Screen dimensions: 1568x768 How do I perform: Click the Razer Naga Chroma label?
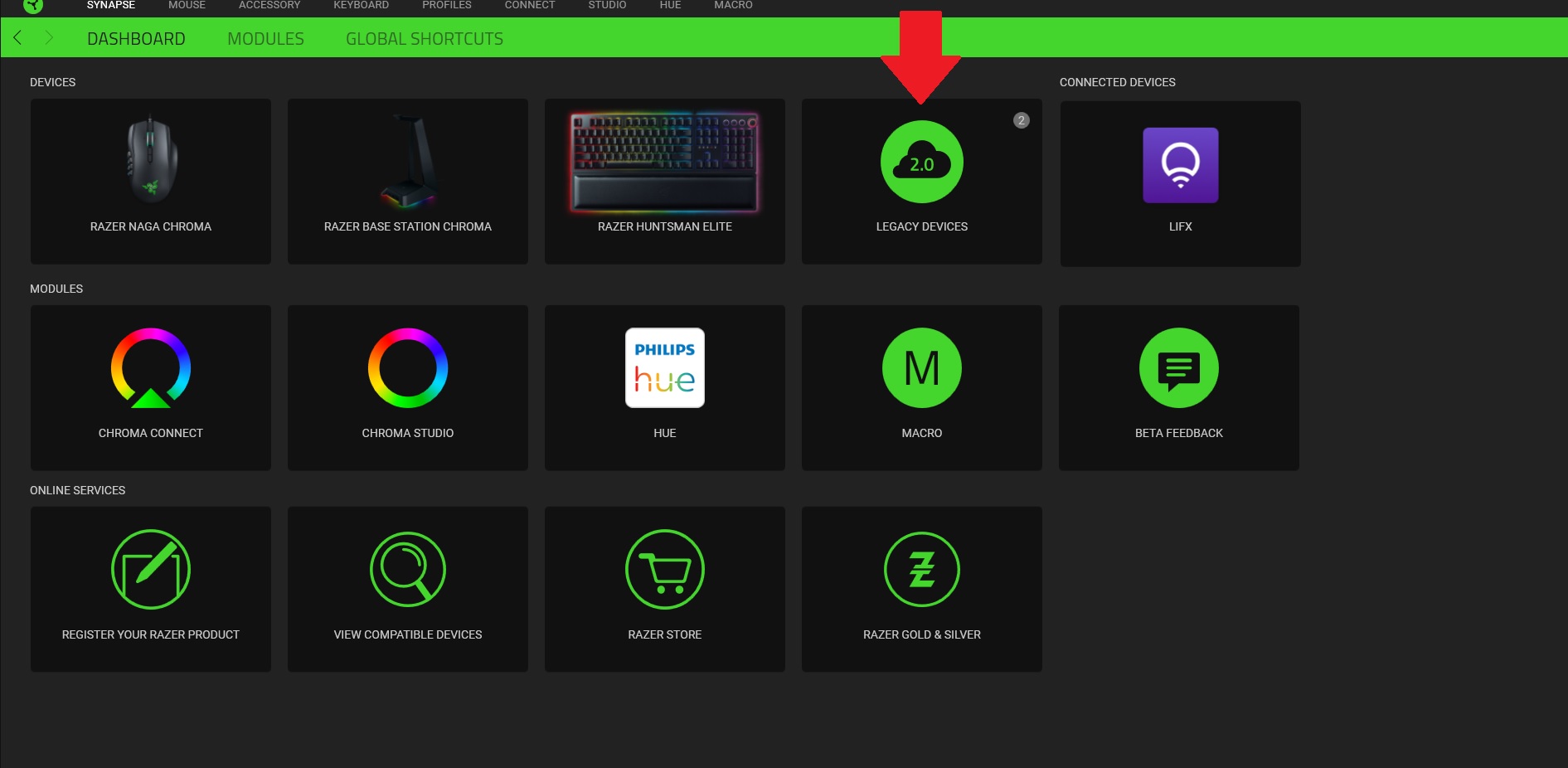coord(151,226)
